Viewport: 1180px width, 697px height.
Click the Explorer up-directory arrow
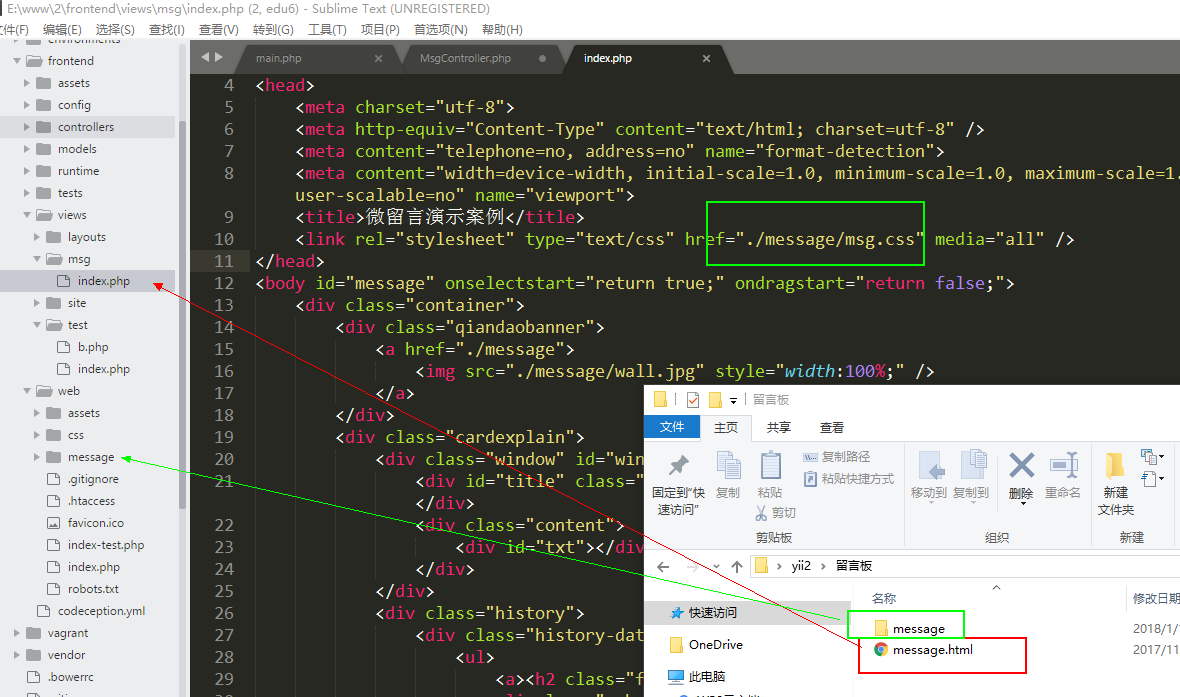click(737, 567)
